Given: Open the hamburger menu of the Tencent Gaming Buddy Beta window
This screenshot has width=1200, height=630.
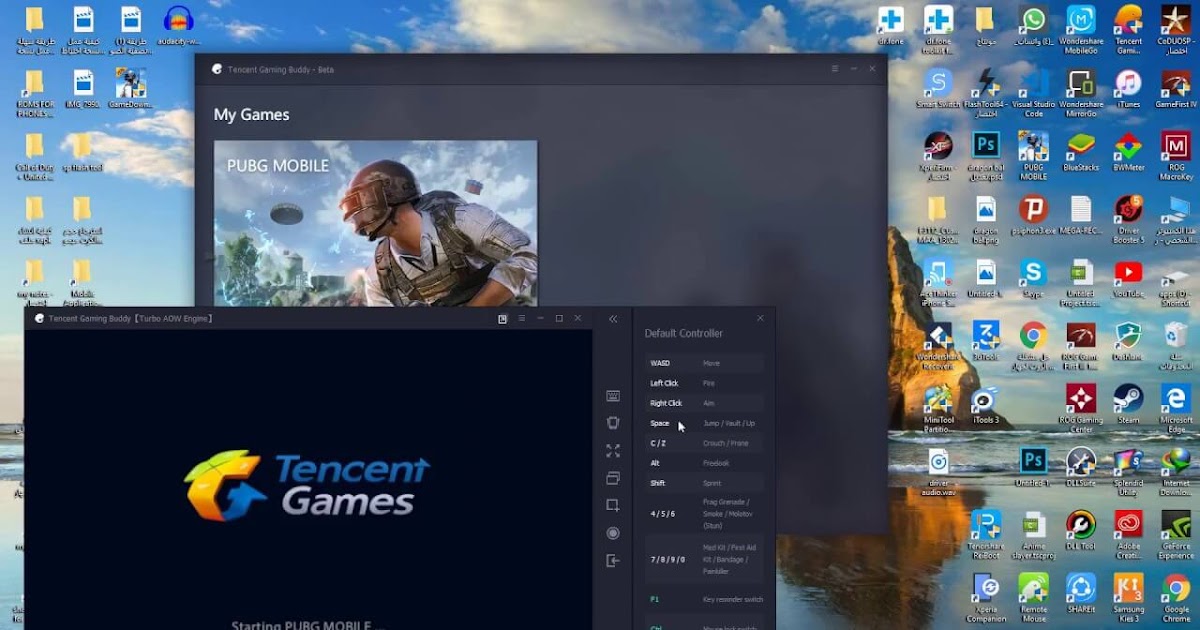Looking at the screenshot, I should (835, 68).
